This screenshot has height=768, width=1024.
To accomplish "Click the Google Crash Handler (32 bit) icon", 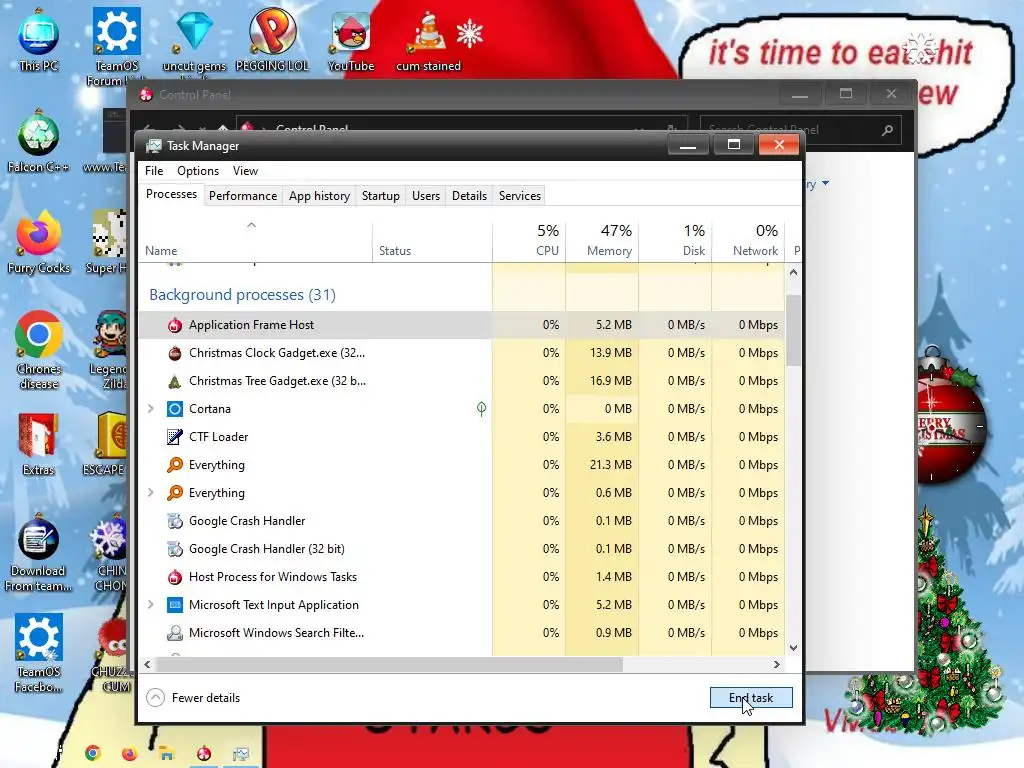I will click(x=174, y=549).
